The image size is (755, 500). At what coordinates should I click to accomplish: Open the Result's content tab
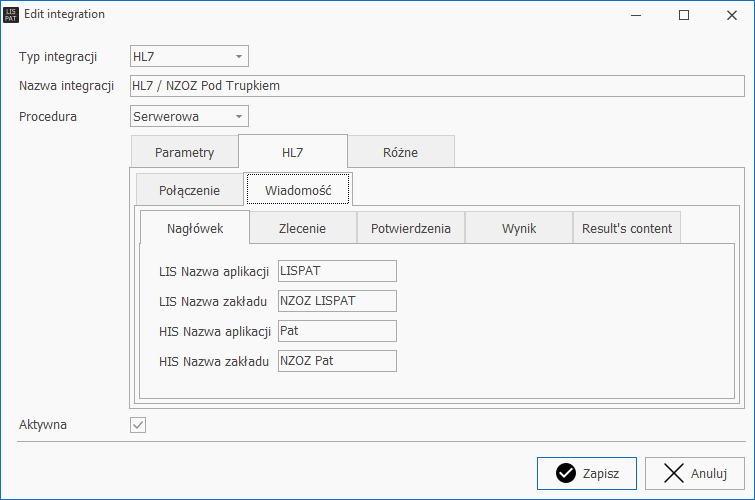tap(627, 228)
